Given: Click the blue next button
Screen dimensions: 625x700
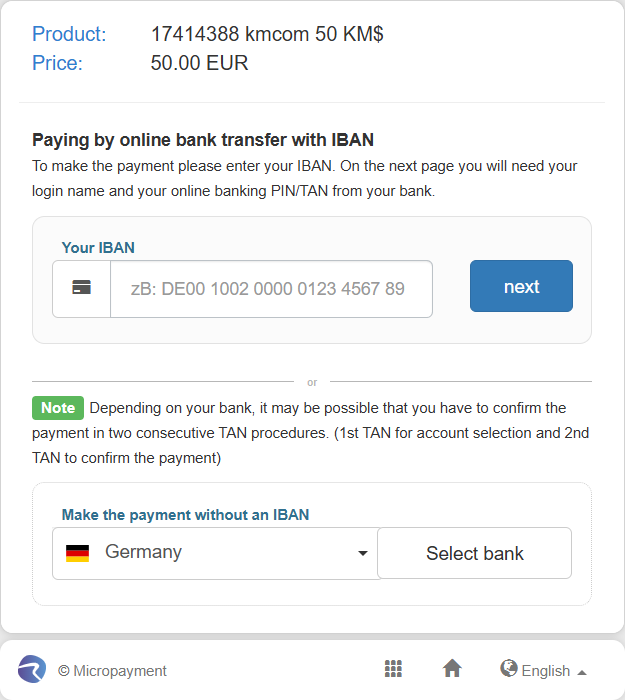Looking at the screenshot, I should [521, 286].
